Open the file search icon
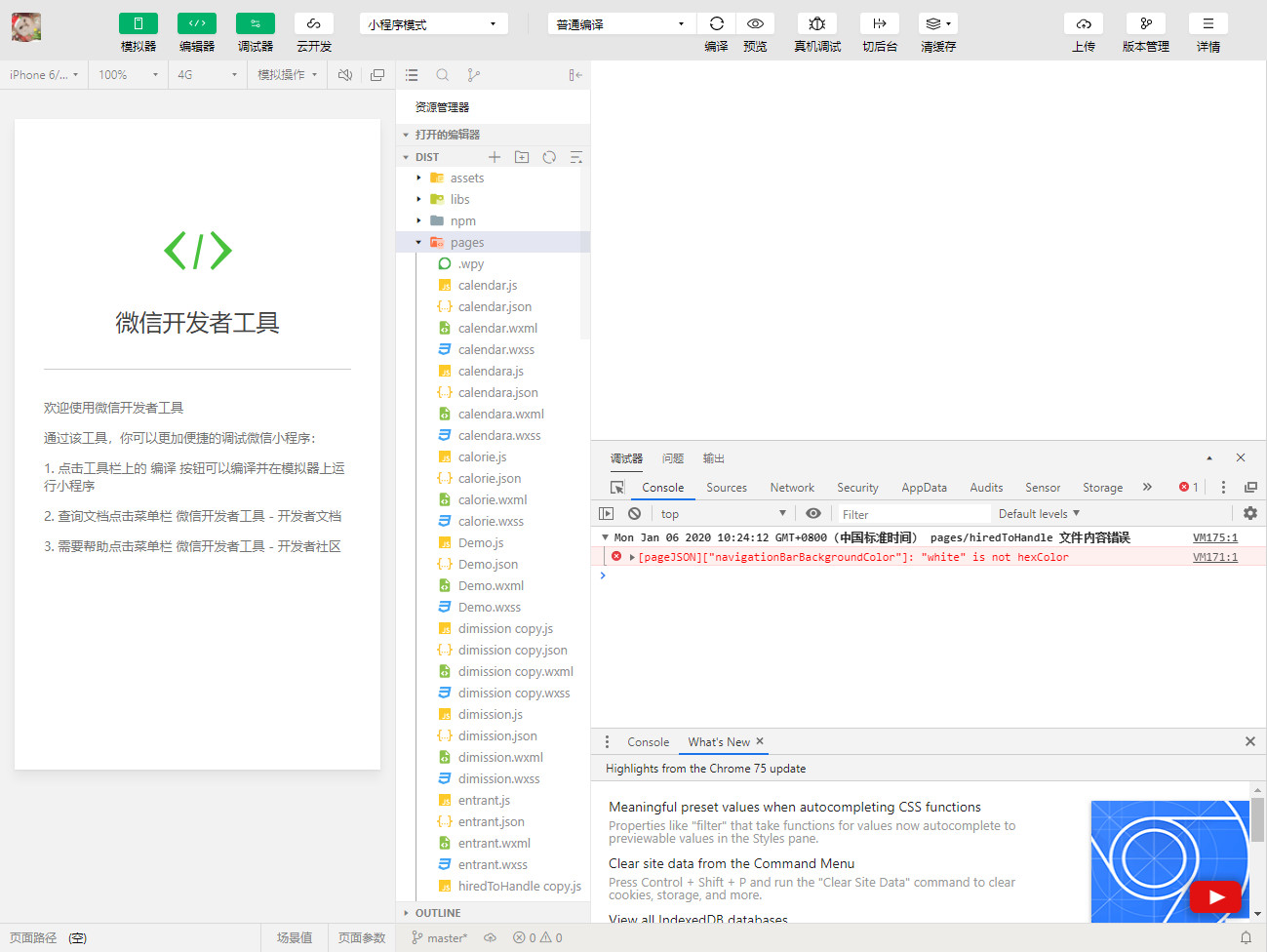Screen dimensions: 1267x952 pyautogui.click(x=443, y=75)
